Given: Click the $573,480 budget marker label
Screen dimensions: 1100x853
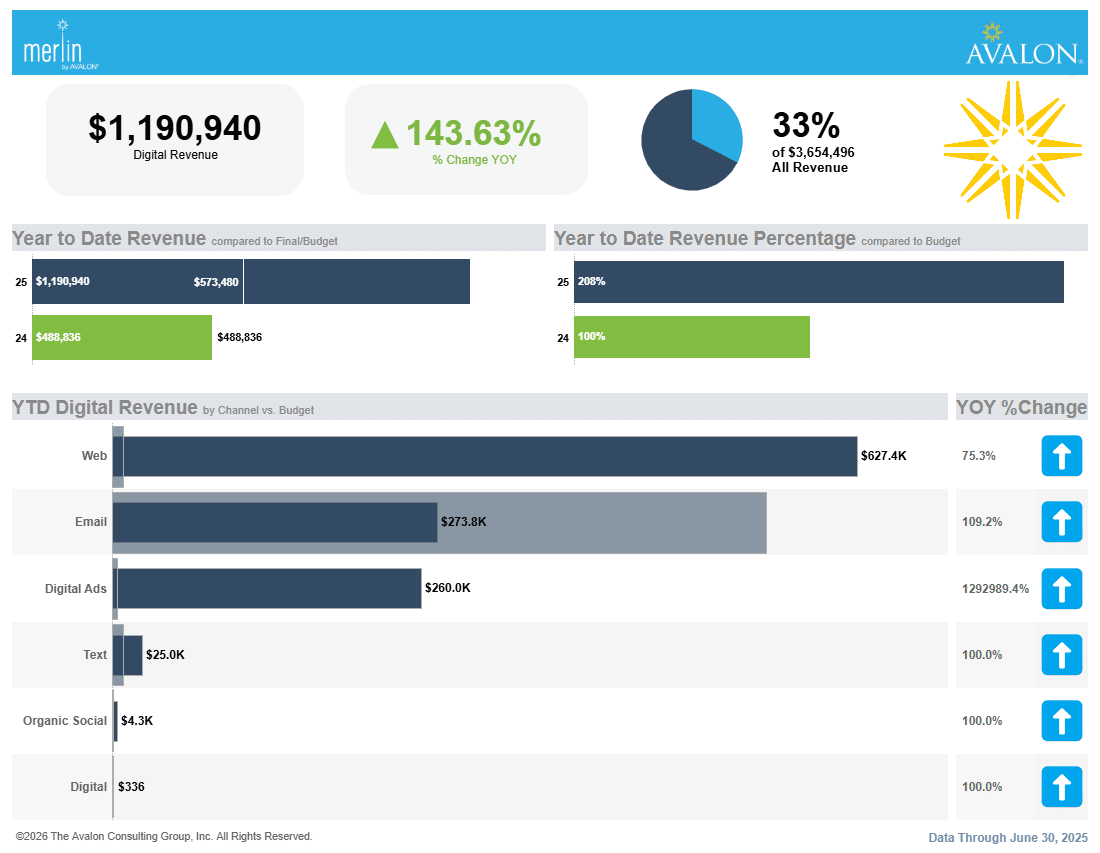Looking at the screenshot, I should point(216,282).
